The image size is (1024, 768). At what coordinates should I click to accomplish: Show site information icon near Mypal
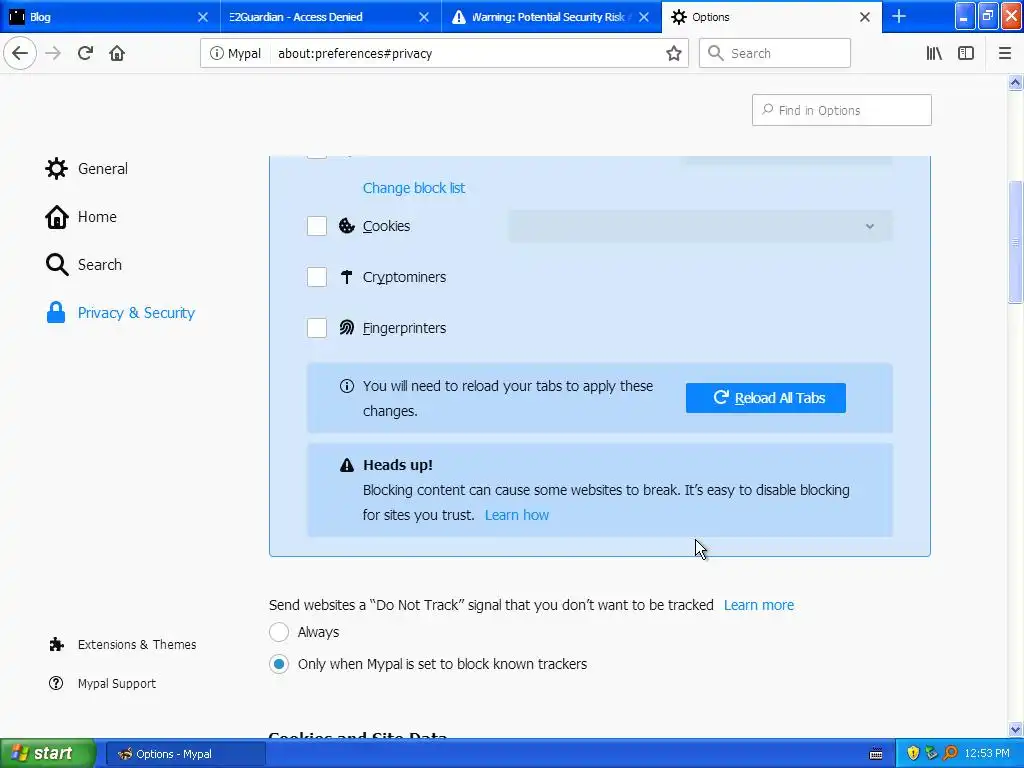pyautogui.click(x=216, y=54)
